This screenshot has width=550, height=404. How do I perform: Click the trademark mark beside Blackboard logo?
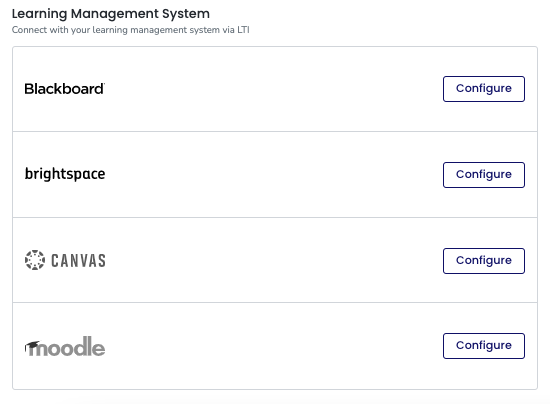(104, 84)
